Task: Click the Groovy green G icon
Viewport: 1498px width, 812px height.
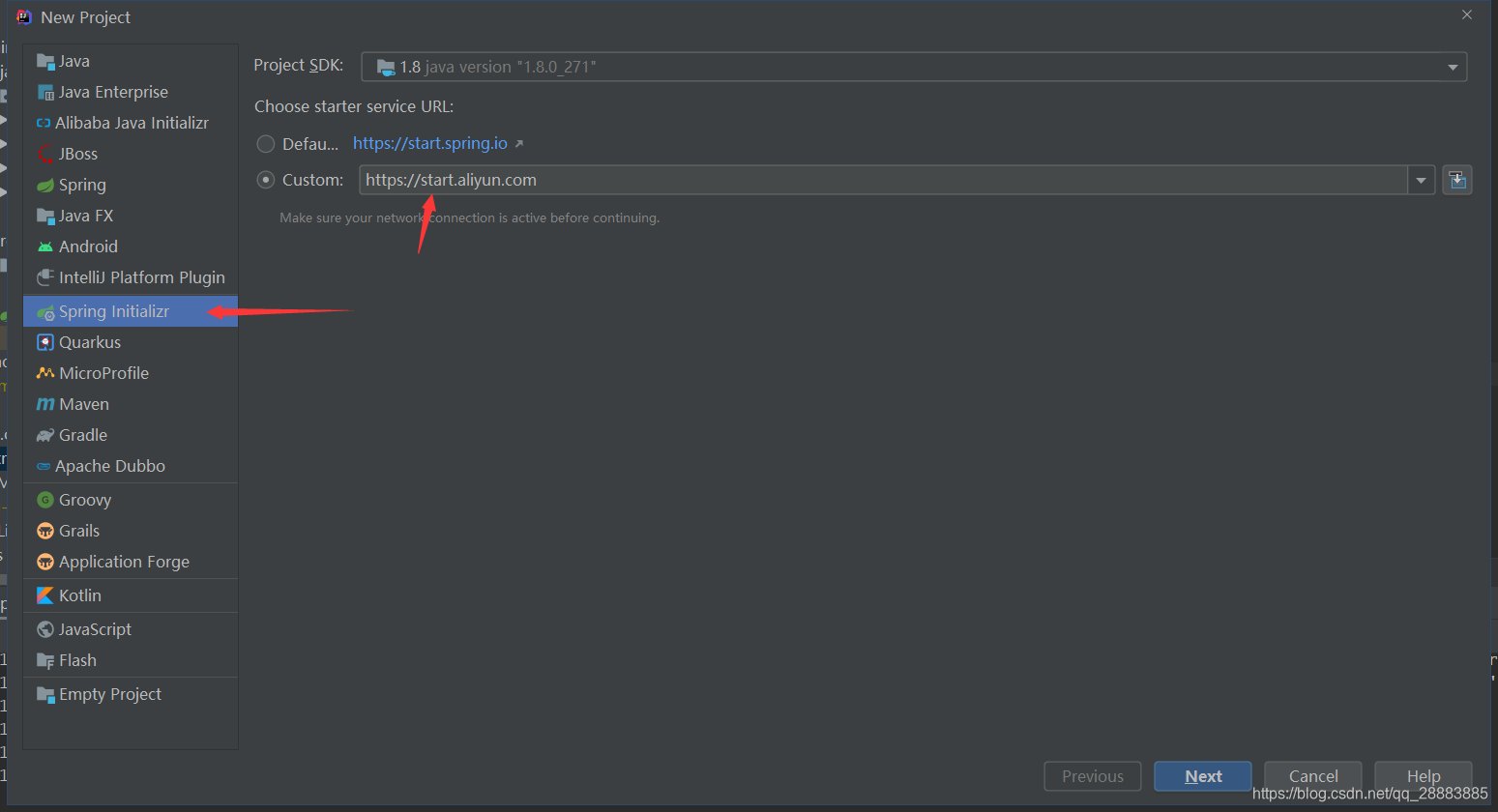Action: pyautogui.click(x=45, y=500)
